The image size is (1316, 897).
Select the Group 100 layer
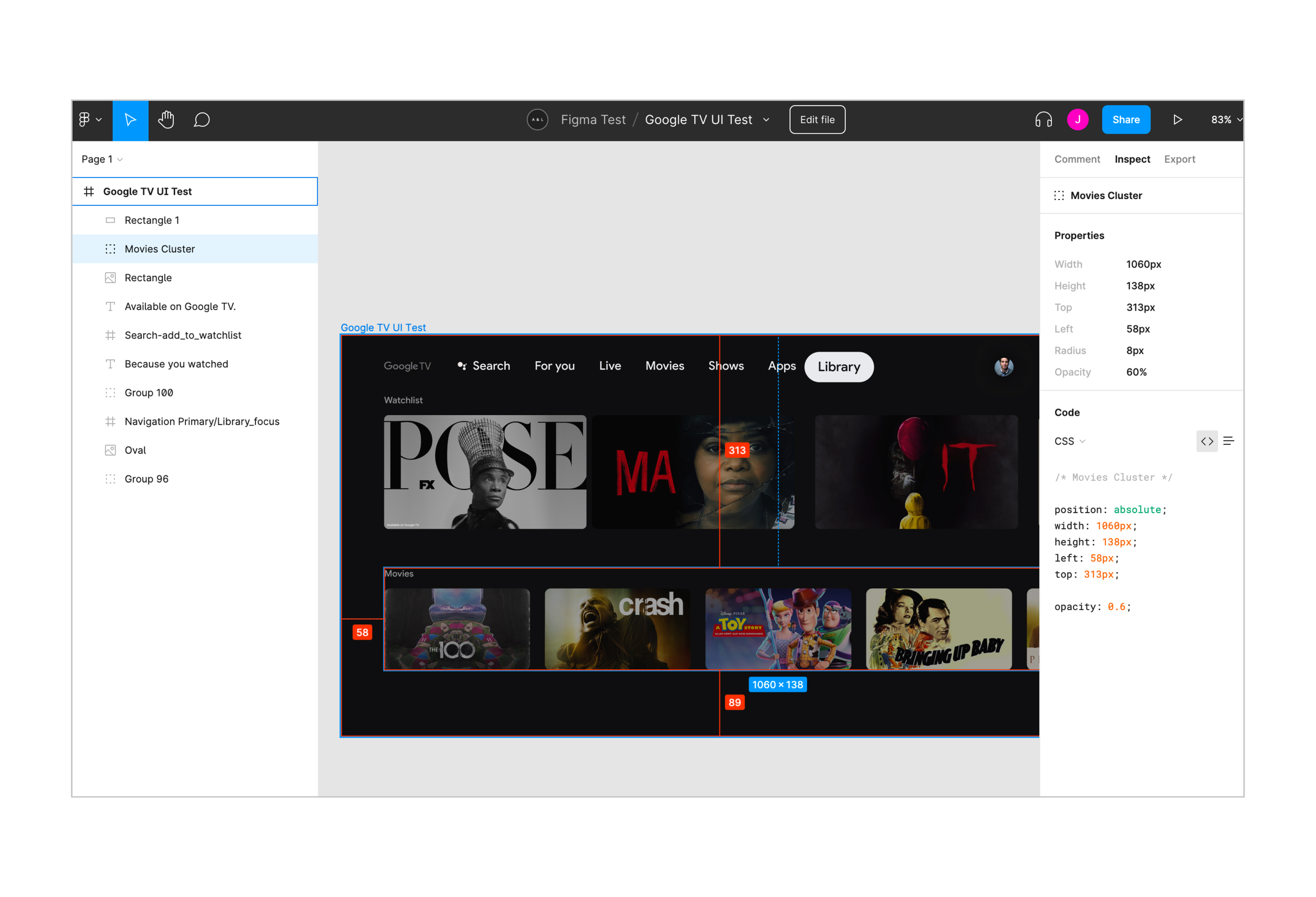[x=195, y=393]
